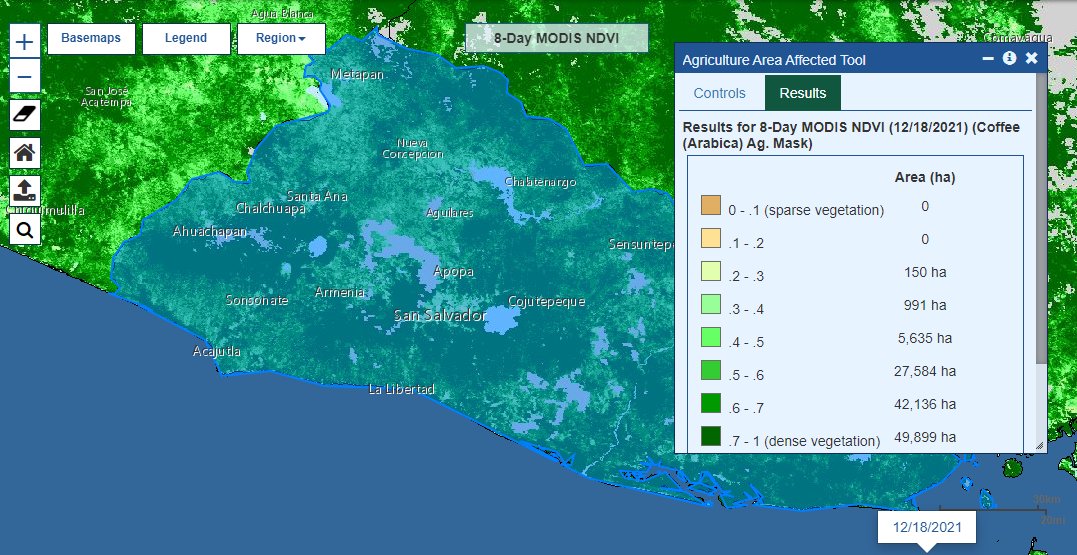Click the .5 - .6 color swatch
1077x555 pixels.
click(711, 371)
